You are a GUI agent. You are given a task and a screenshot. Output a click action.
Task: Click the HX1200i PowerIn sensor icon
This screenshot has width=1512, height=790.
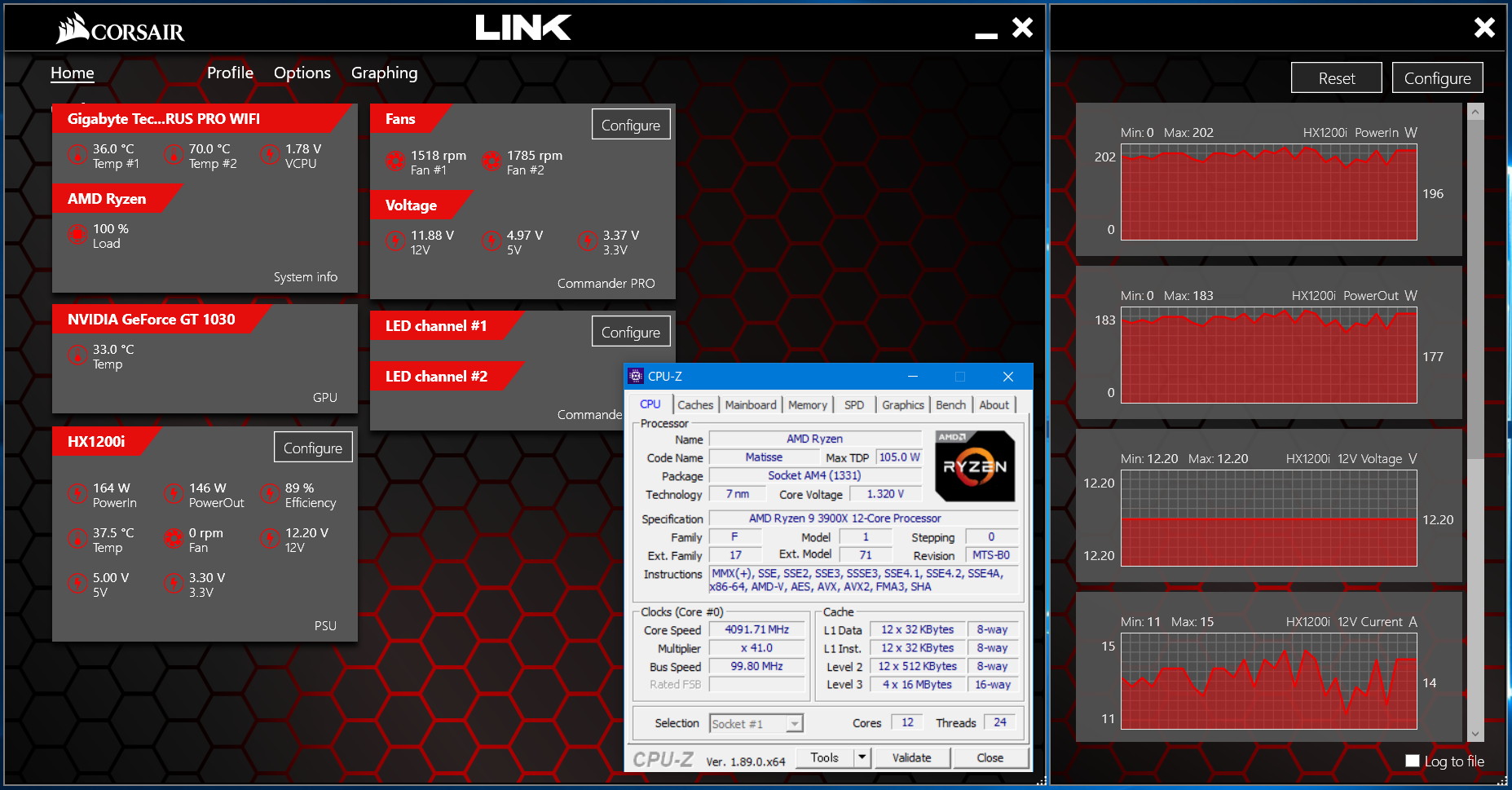click(x=77, y=494)
